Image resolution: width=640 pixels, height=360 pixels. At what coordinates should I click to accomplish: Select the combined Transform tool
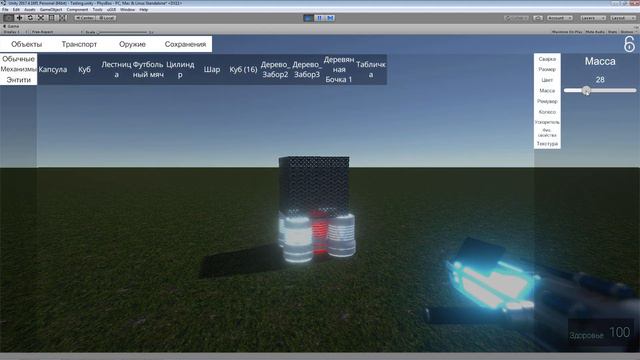coord(63,18)
